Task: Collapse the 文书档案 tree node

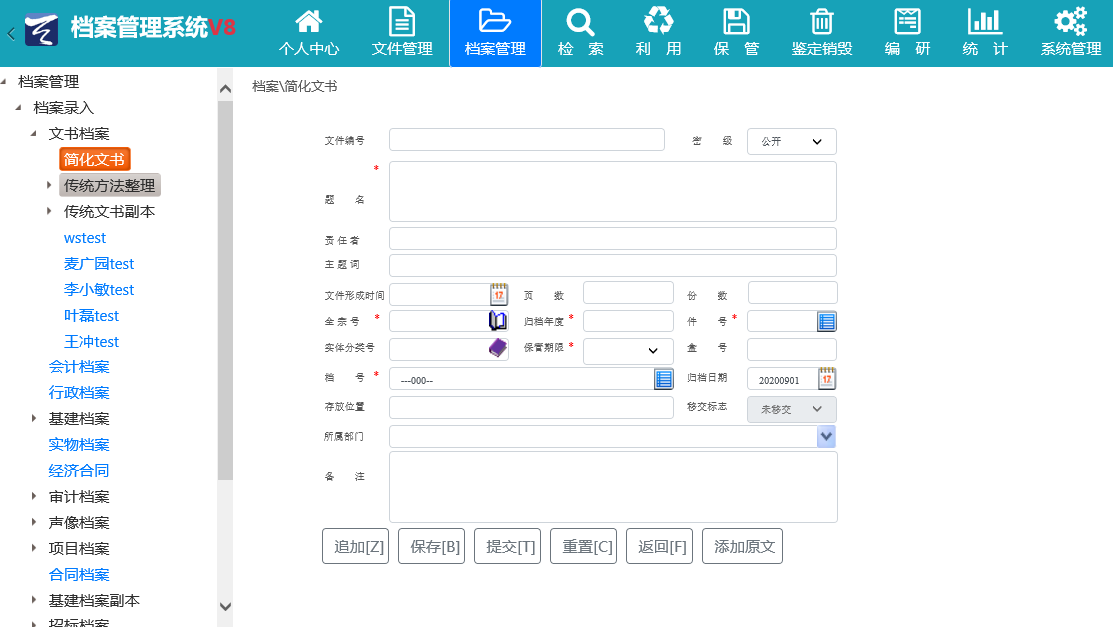Action: click(34, 134)
